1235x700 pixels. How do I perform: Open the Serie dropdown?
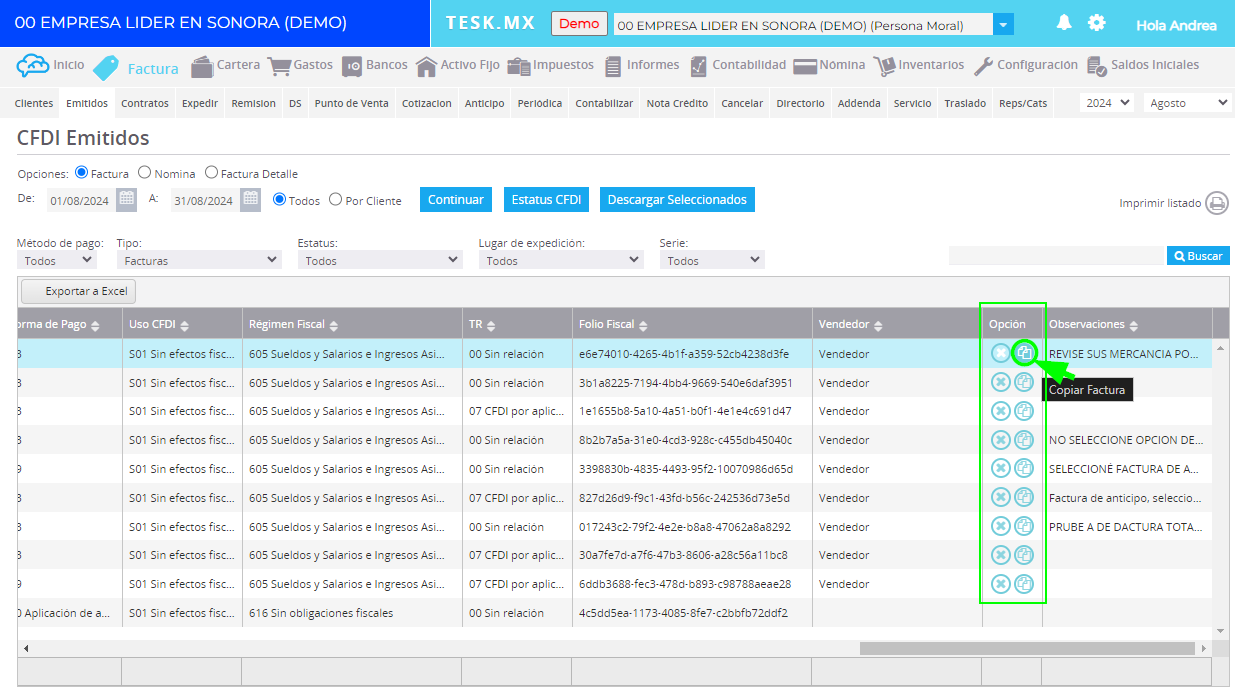point(712,260)
